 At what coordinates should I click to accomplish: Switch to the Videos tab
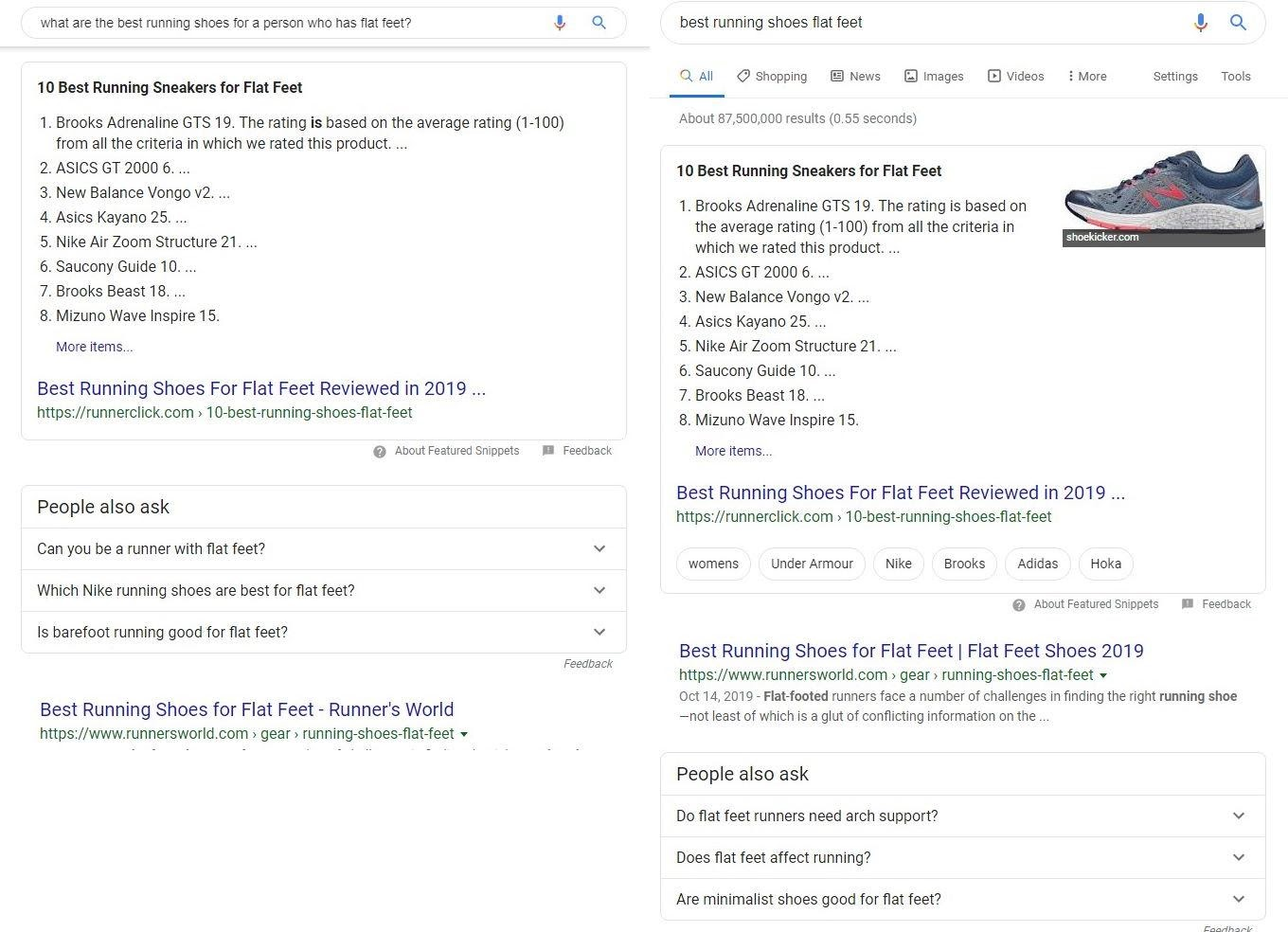[1015, 77]
